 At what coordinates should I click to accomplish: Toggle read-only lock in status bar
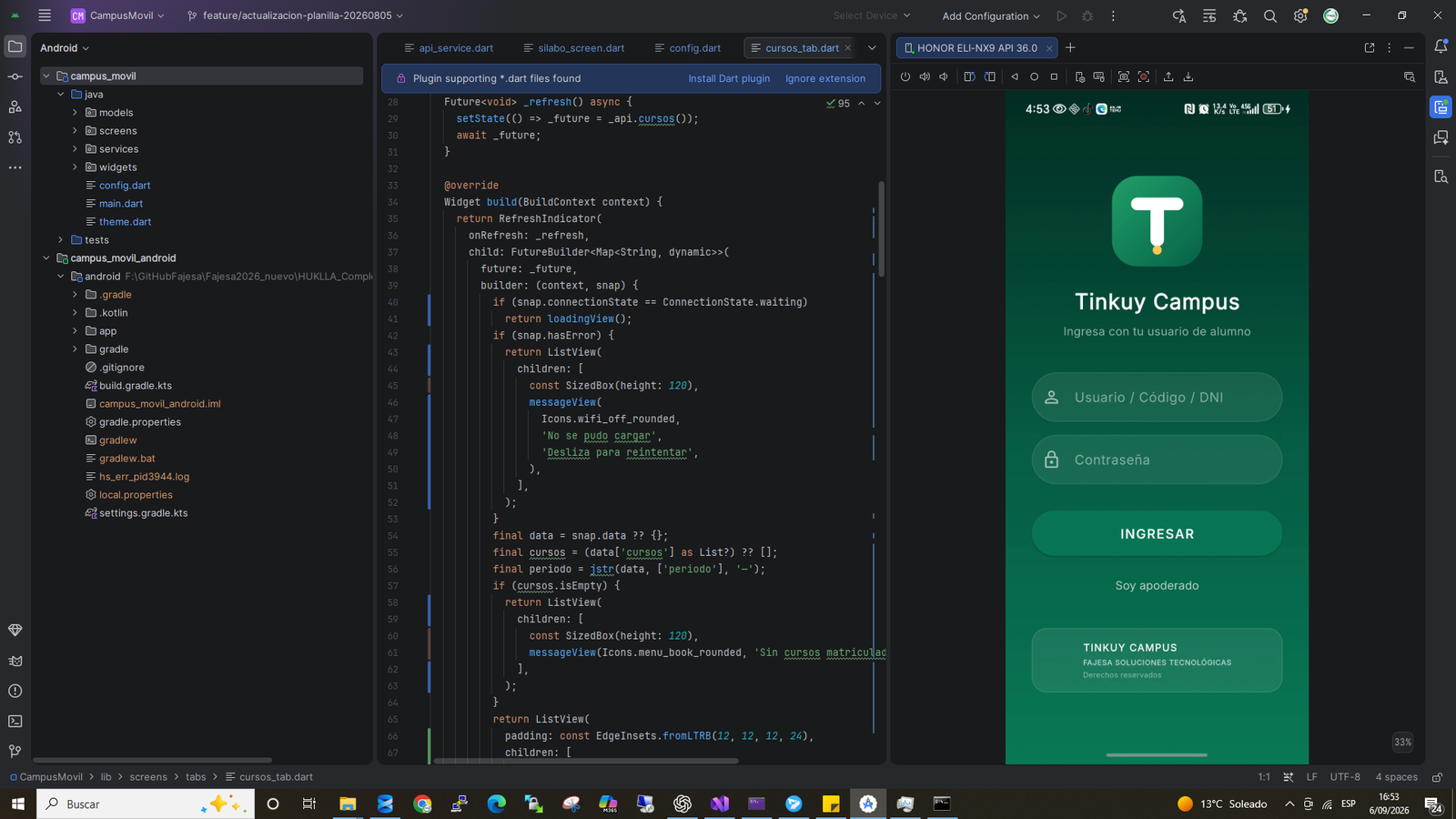point(1438,777)
